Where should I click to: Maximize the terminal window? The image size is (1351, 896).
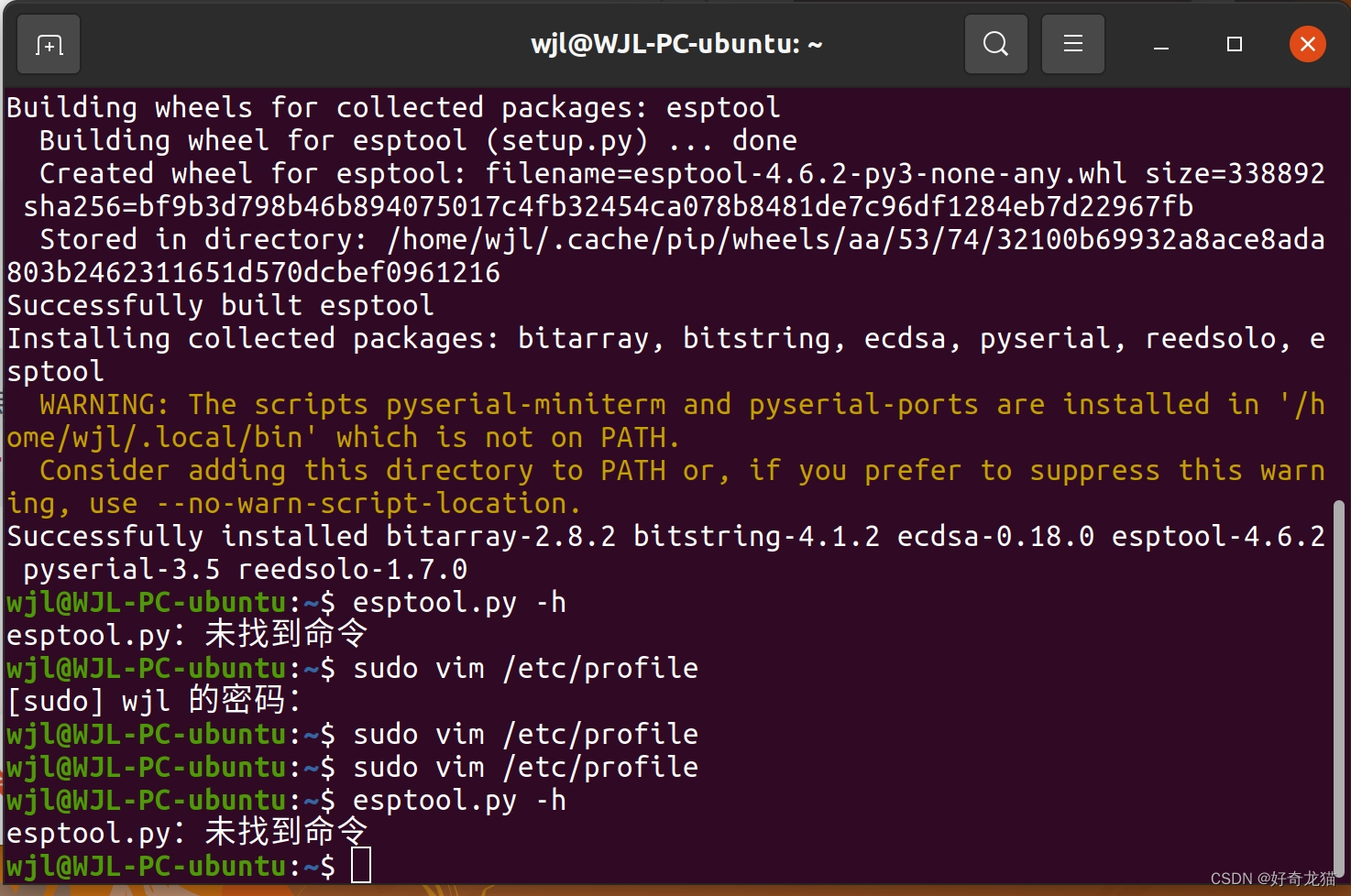(x=1235, y=44)
